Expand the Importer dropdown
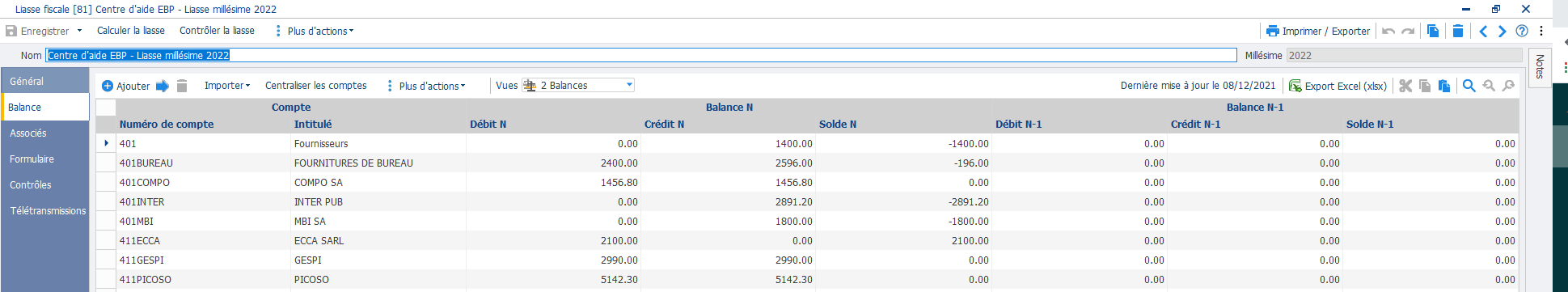This screenshot has height=292, width=1568. [227, 85]
